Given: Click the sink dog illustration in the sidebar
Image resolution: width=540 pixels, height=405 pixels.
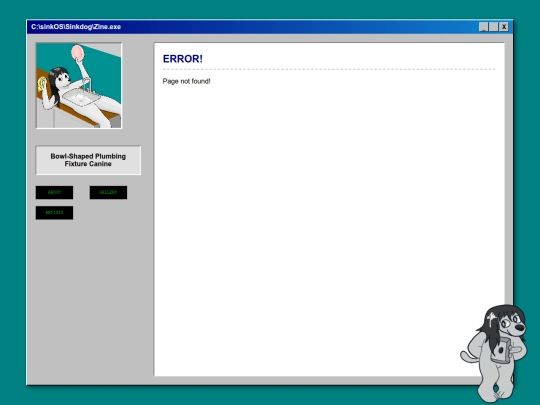Looking at the screenshot, I should point(79,86).
